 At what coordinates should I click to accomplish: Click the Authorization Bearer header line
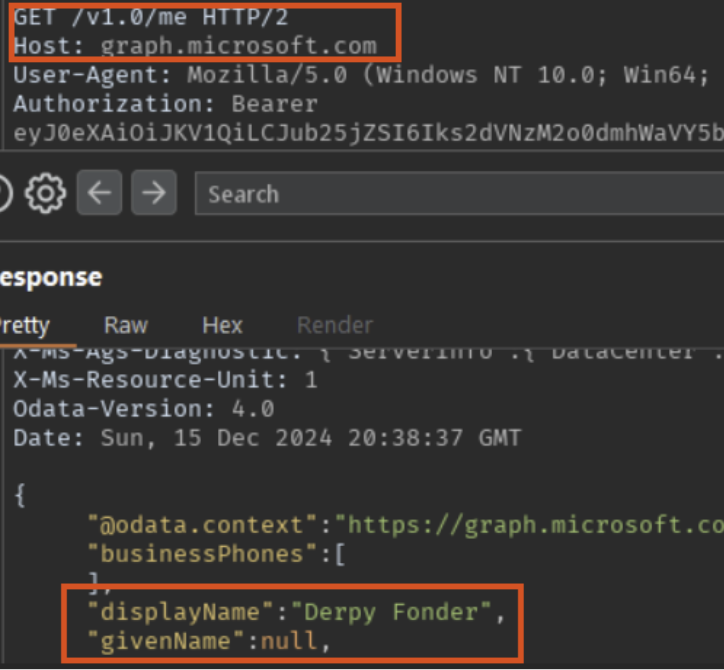[x=165, y=103]
